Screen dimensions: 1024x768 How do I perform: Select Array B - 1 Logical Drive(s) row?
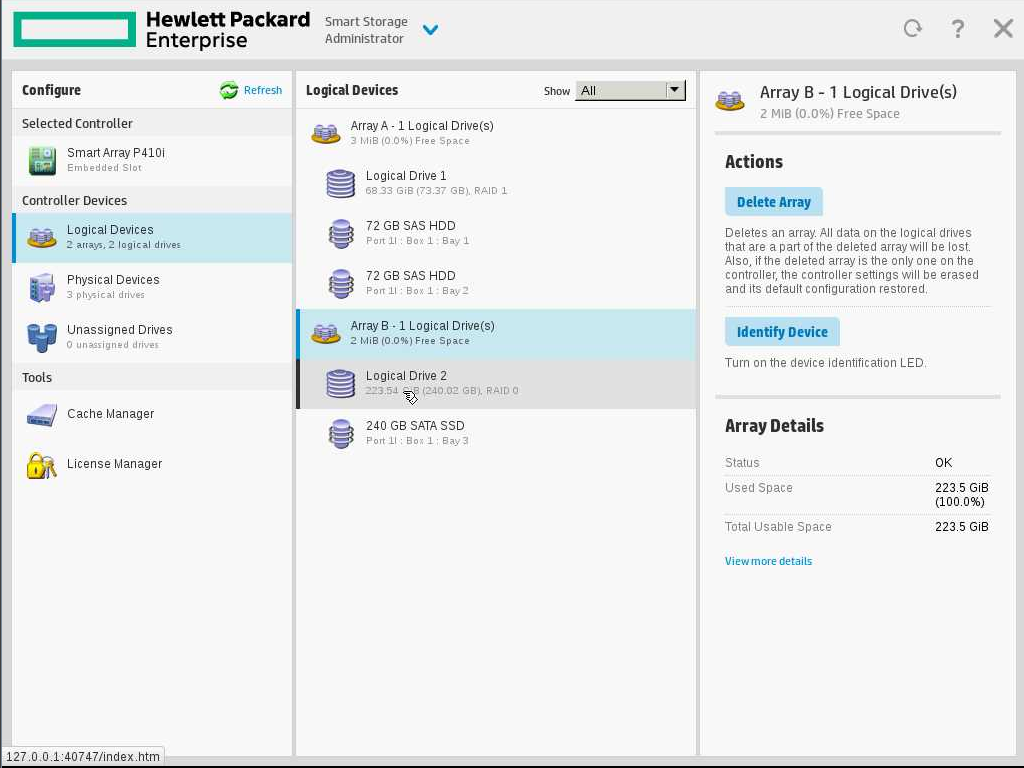[x=496, y=334]
